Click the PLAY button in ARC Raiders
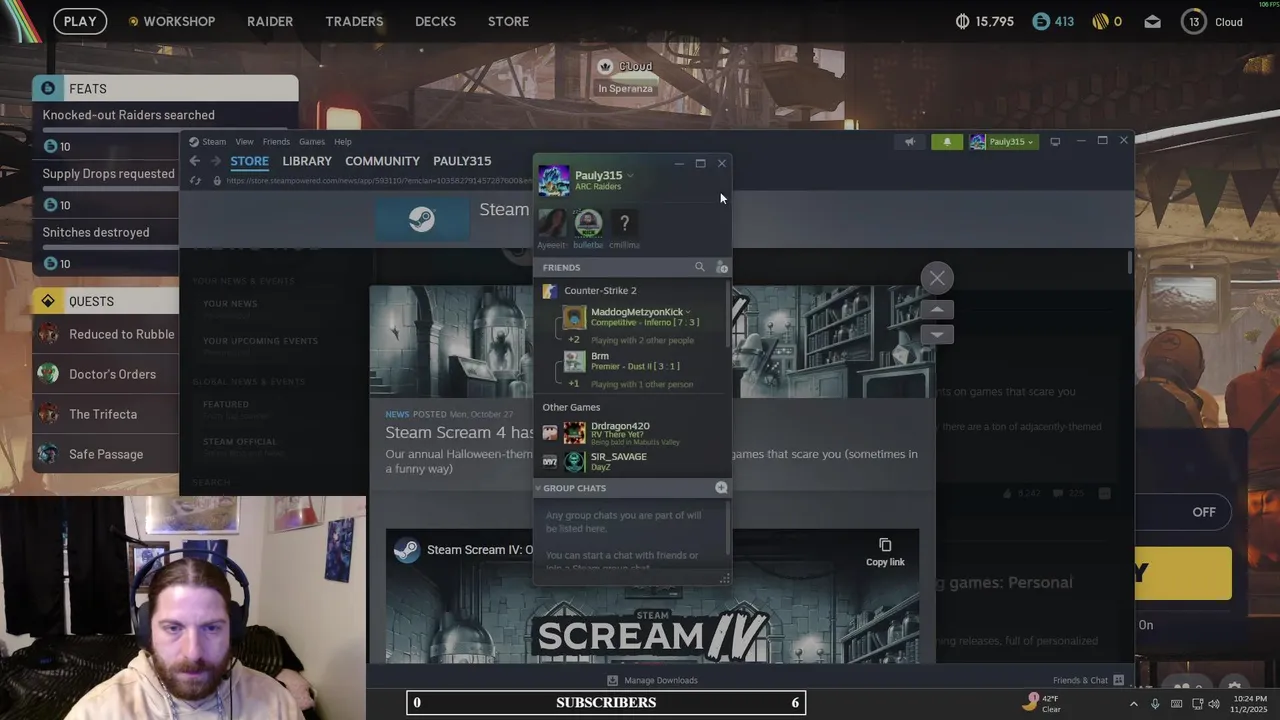 pos(80,21)
